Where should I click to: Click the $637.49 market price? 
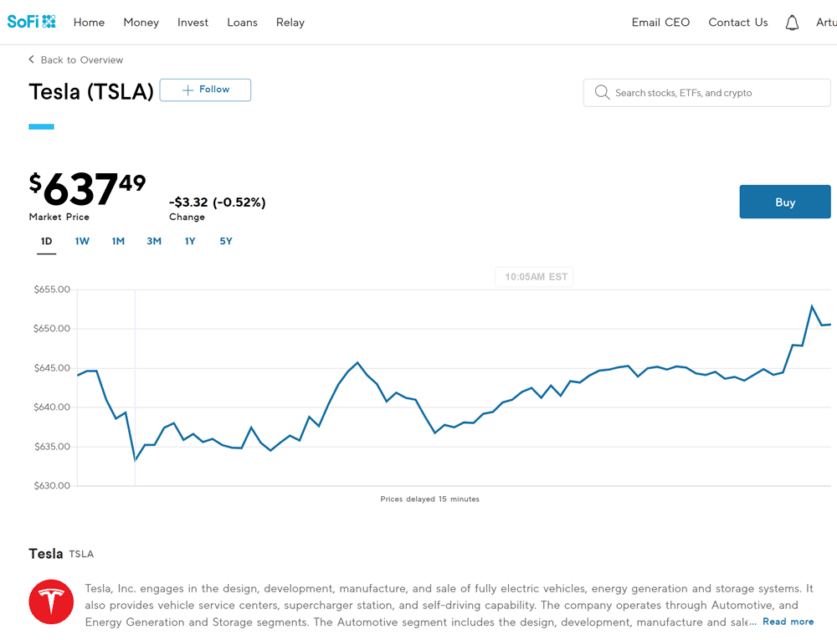click(x=87, y=189)
